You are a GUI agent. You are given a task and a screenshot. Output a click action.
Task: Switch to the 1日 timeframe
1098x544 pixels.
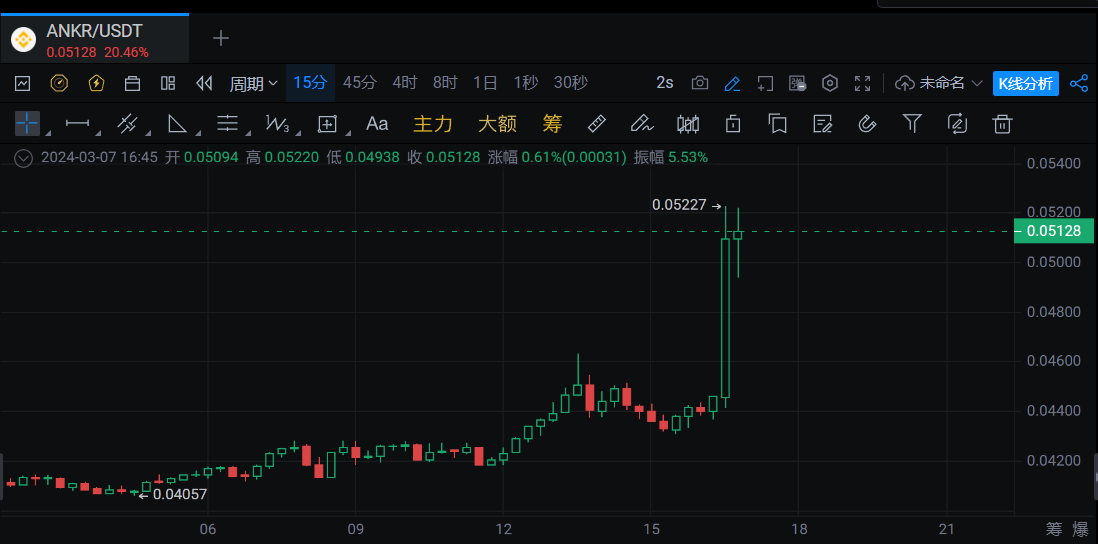click(x=485, y=83)
